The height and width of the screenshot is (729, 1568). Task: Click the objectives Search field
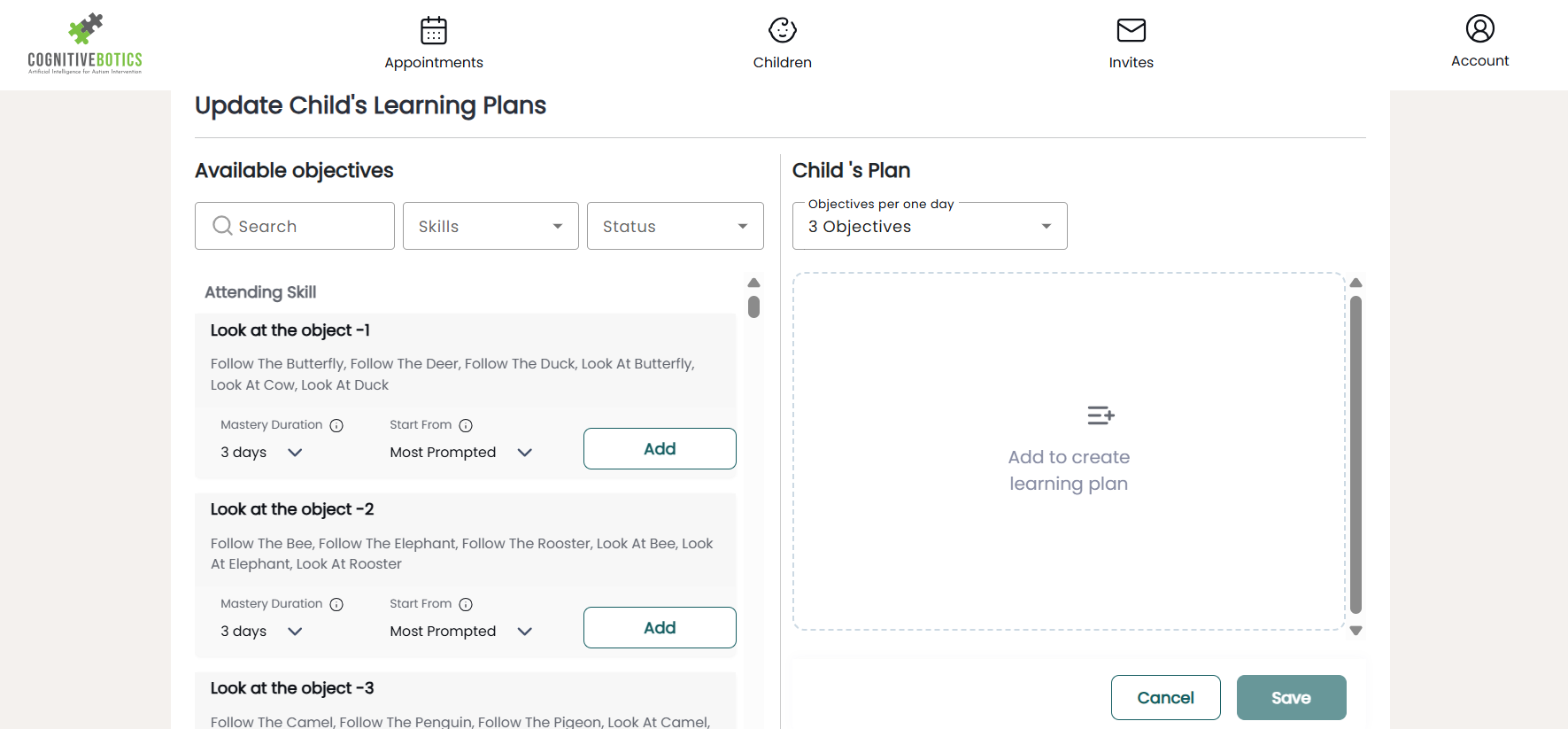point(295,227)
